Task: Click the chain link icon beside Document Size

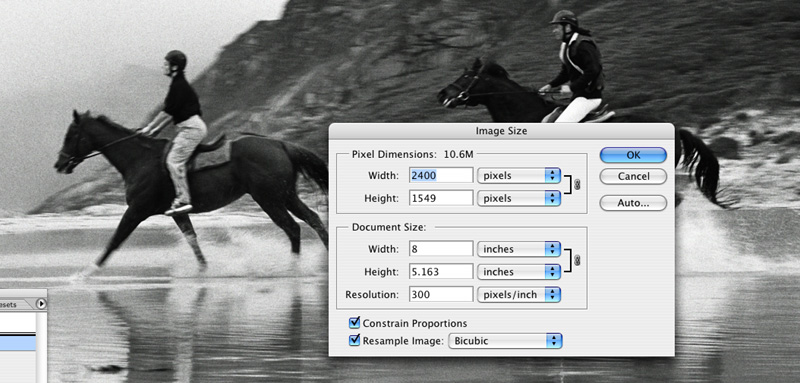Action: 577,260
